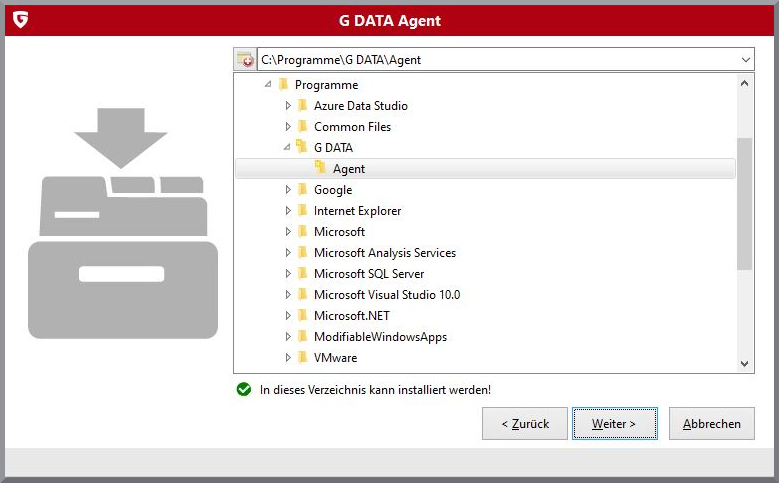This screenshot has height=483, width=779.
Task: Expand the Microsoft Visual Studio 10.0 folder
Action: click(288, 295)
